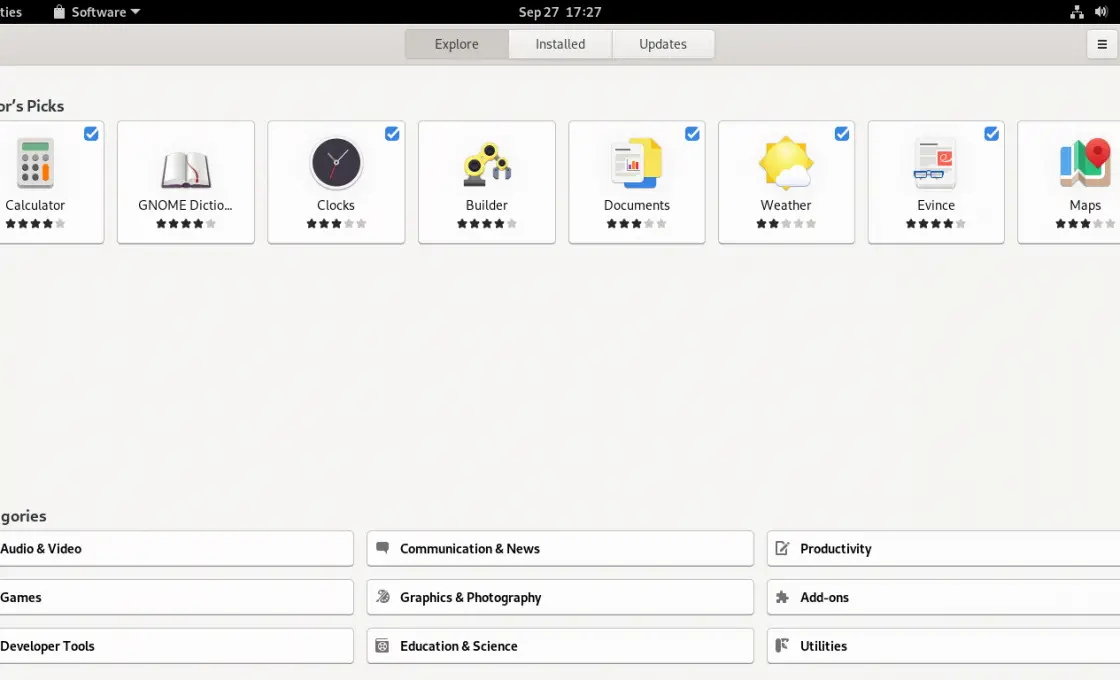Click the installed checkmark on Clocks
The width and height of the screenshot is (1120, 680).
(x=392, y=134)
